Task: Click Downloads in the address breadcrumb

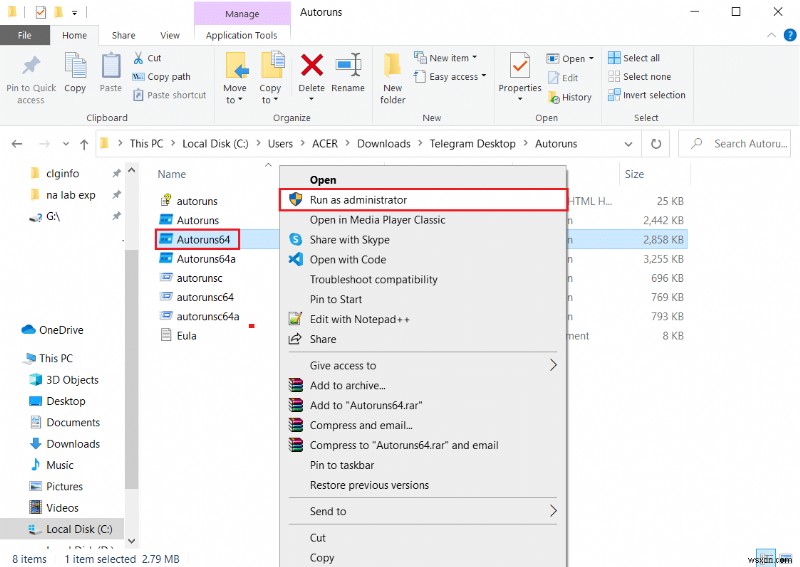Action: pos(384,144)
